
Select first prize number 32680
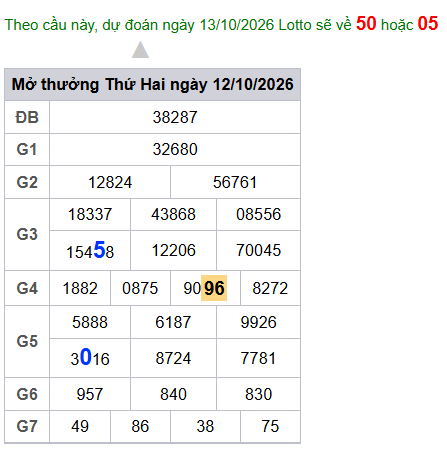click(175, 149)
